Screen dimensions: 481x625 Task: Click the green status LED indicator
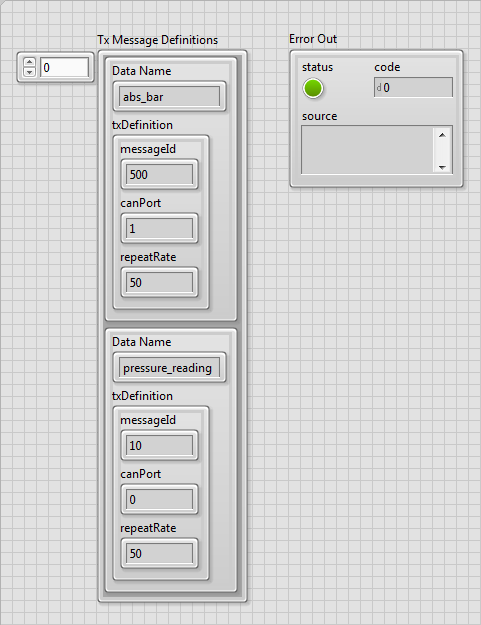[x=313, y=88]
